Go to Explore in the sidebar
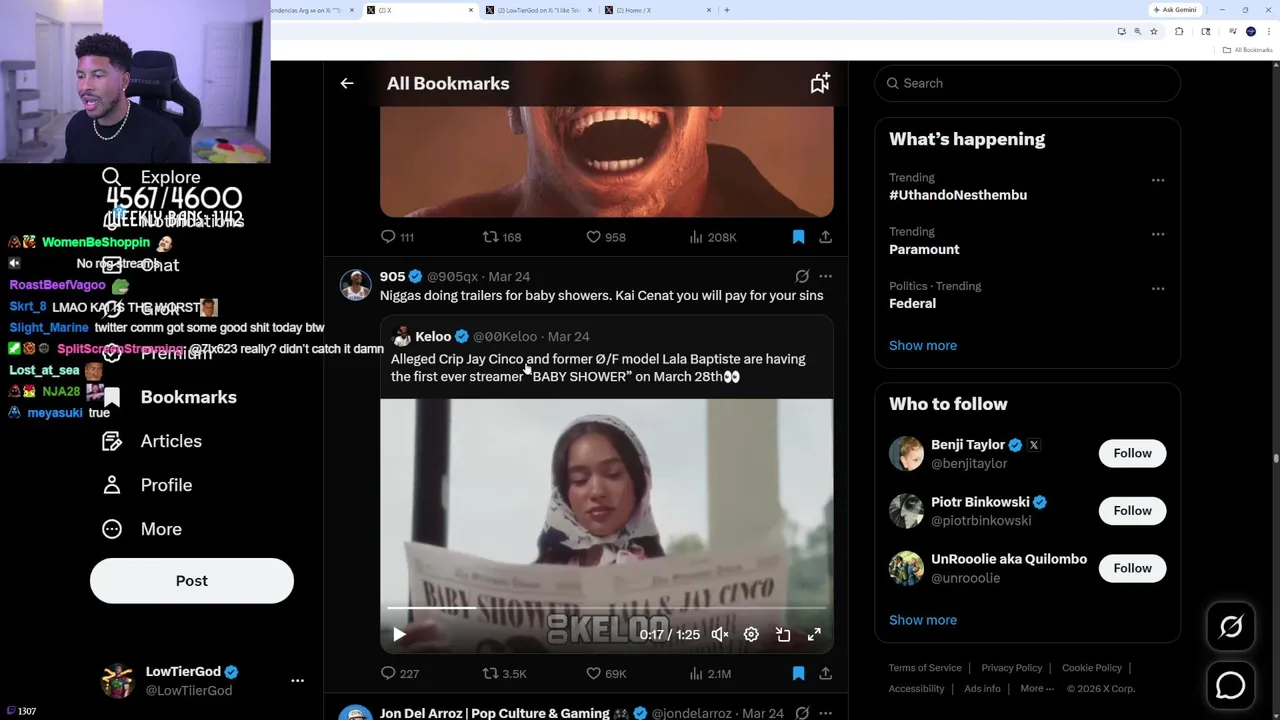This screenshot has width=1280, height=720. tap(151, 177)
